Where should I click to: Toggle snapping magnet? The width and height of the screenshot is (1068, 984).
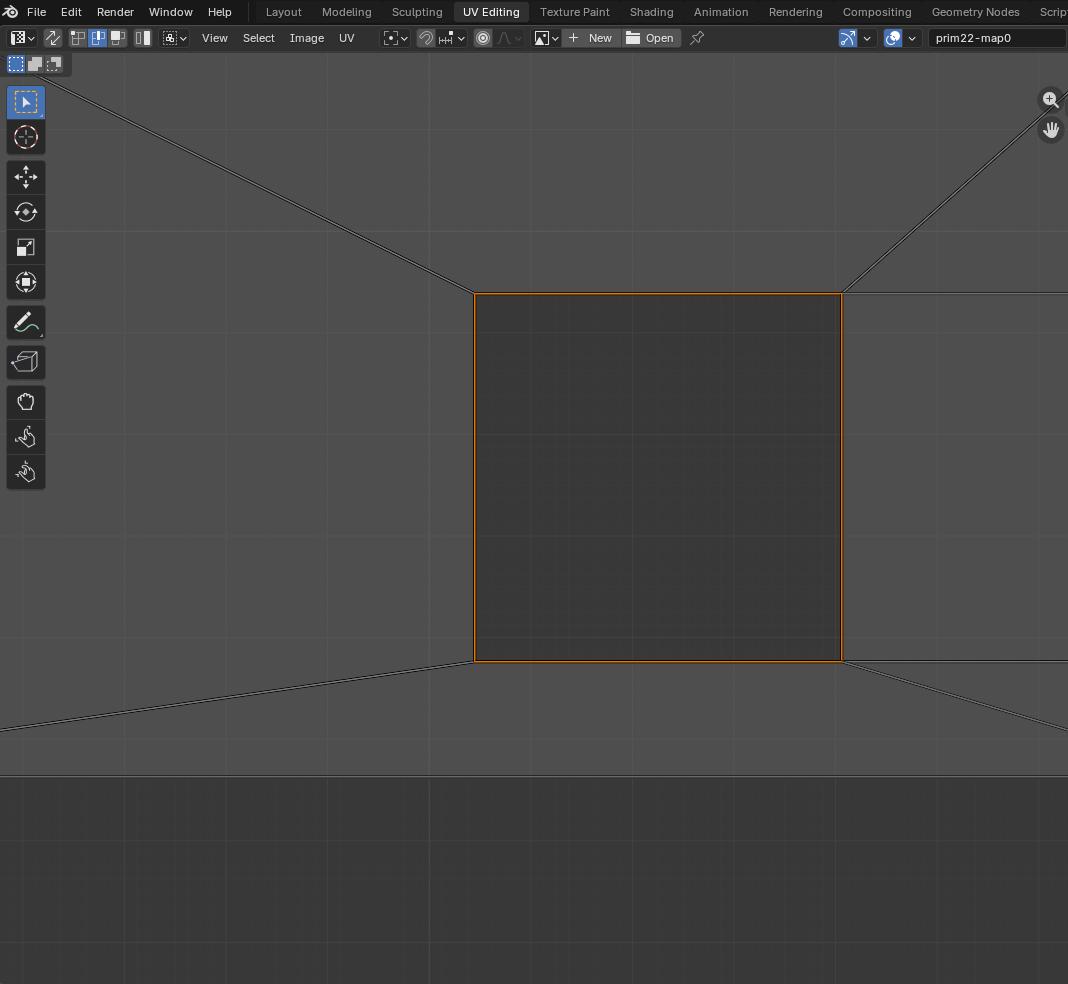(426, 38)
